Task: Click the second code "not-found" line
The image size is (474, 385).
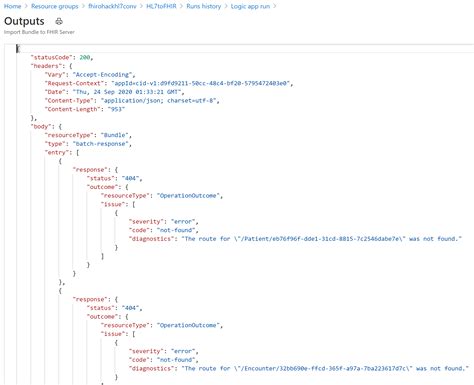Action: tap(163, 360)
